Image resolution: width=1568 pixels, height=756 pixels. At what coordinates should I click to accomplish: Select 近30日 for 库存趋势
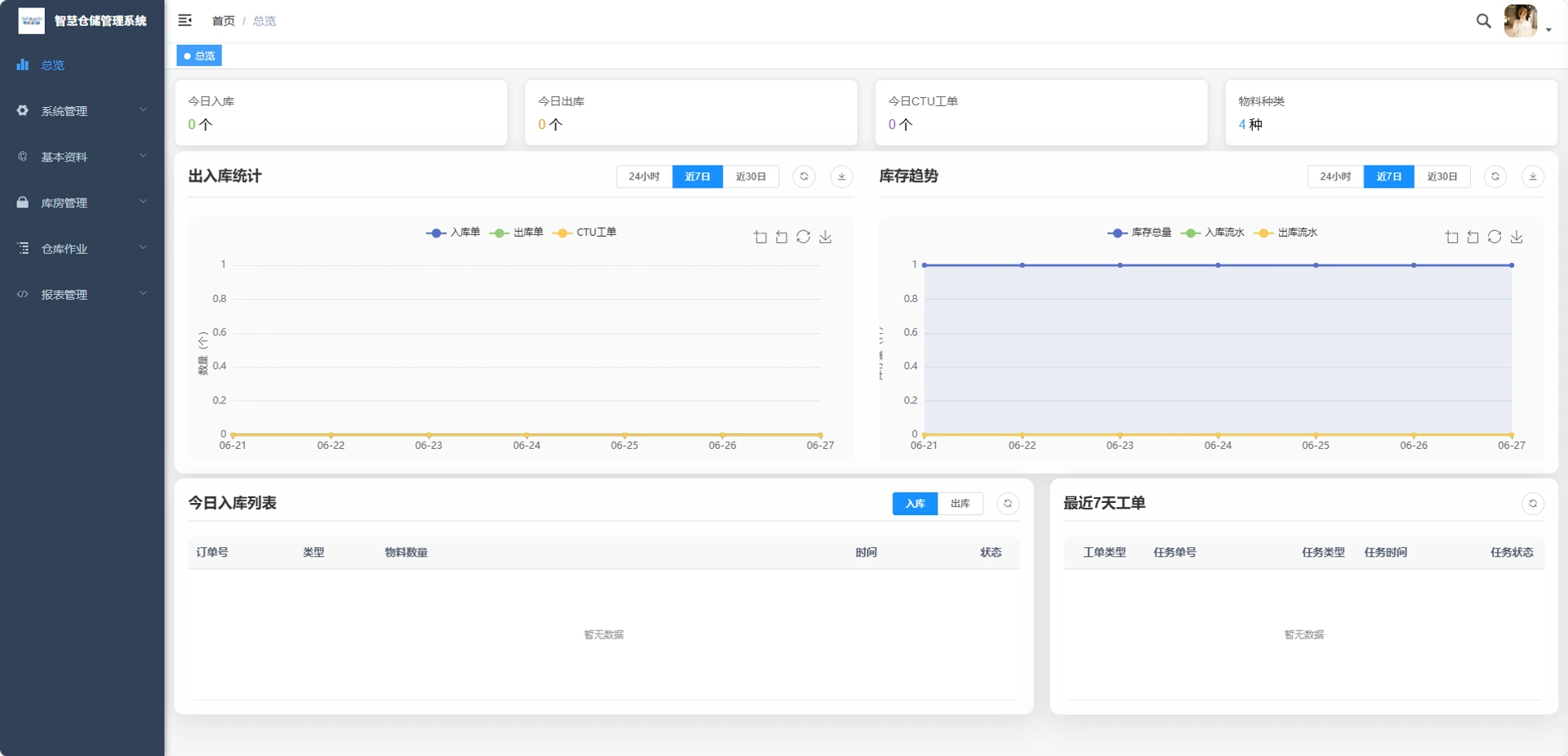(x=1442, y=176)
